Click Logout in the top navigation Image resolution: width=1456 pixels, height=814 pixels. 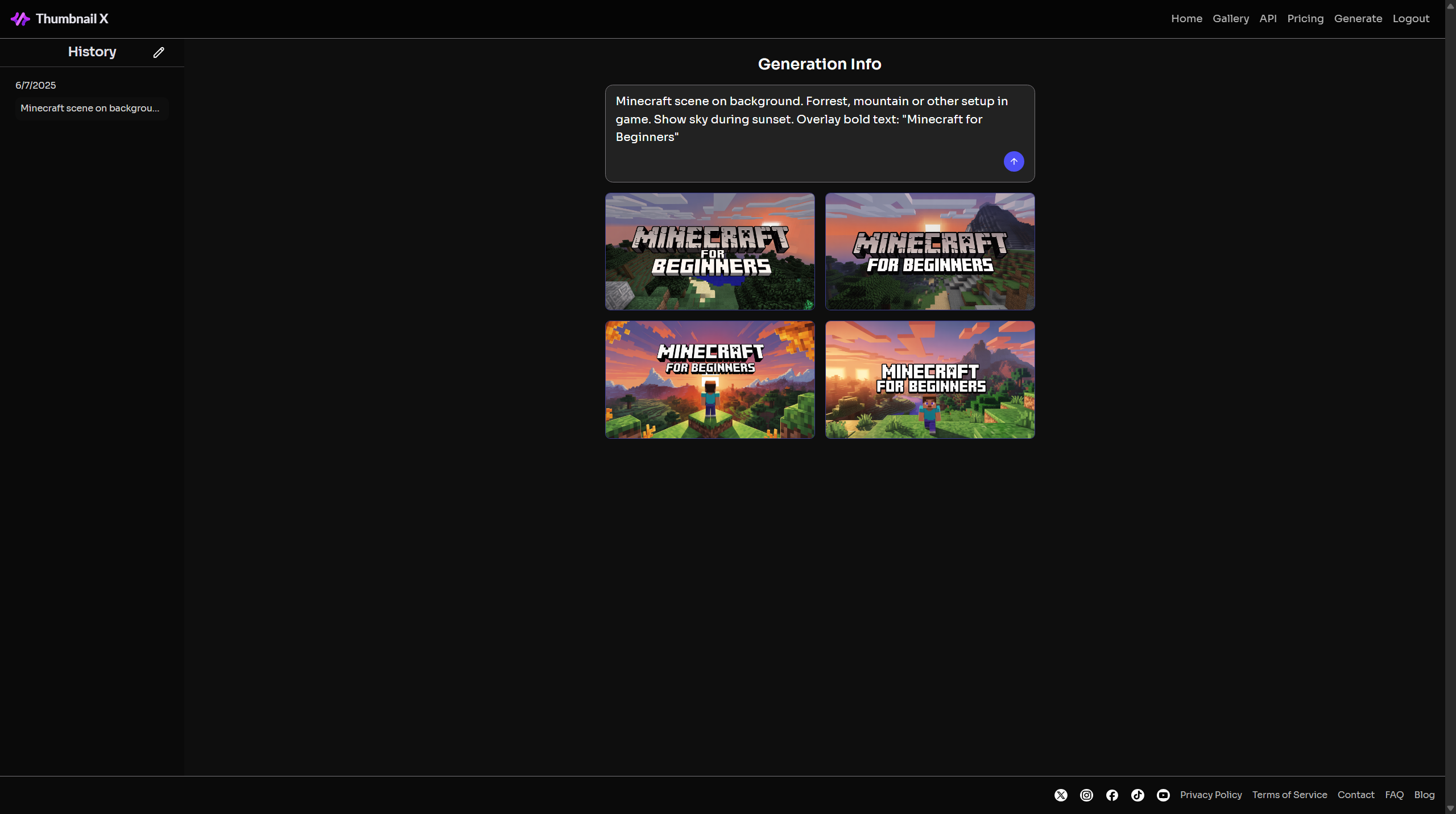coord(1410,19)
